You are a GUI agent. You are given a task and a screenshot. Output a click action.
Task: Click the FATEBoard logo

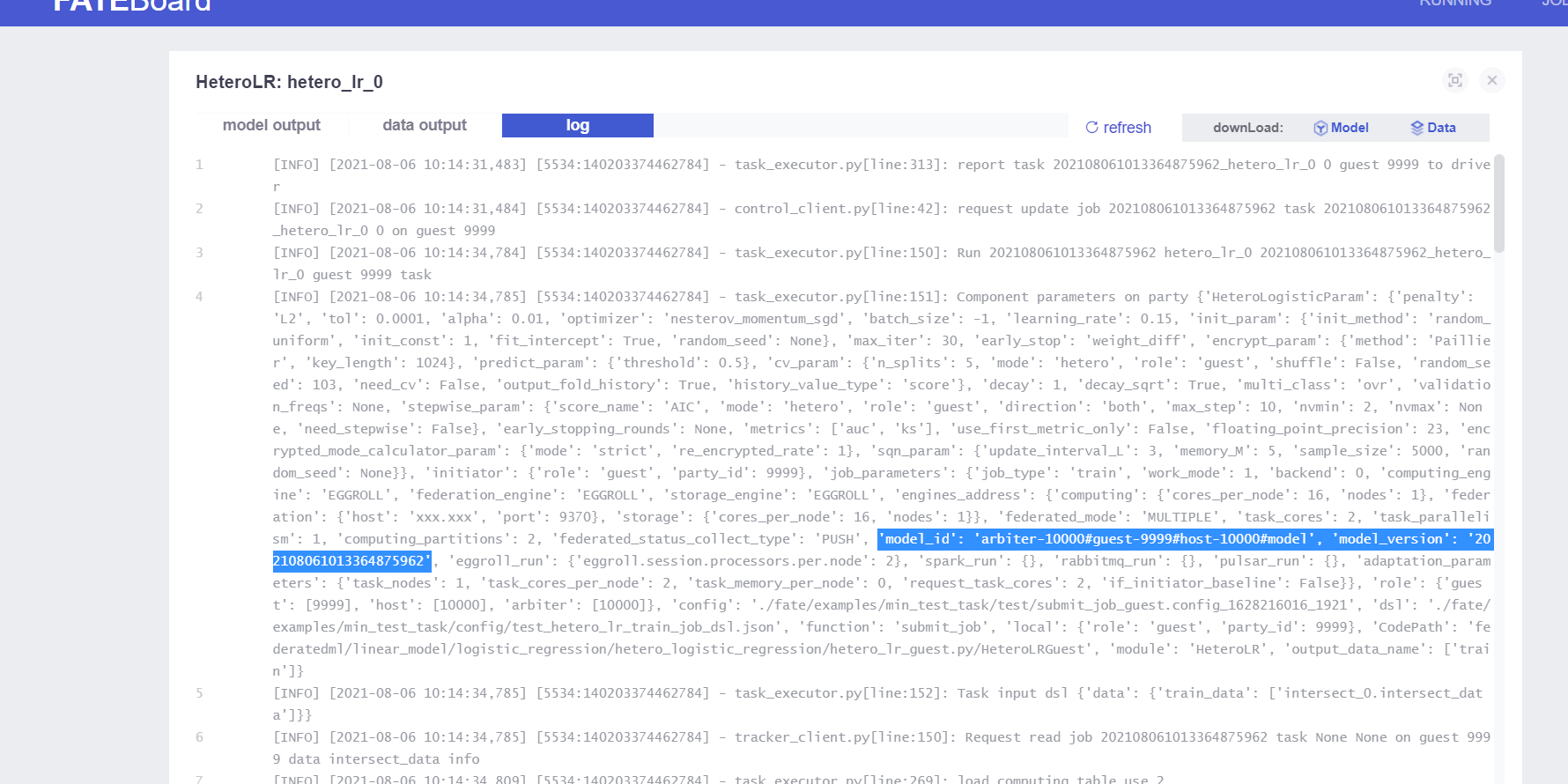[132, 4]
